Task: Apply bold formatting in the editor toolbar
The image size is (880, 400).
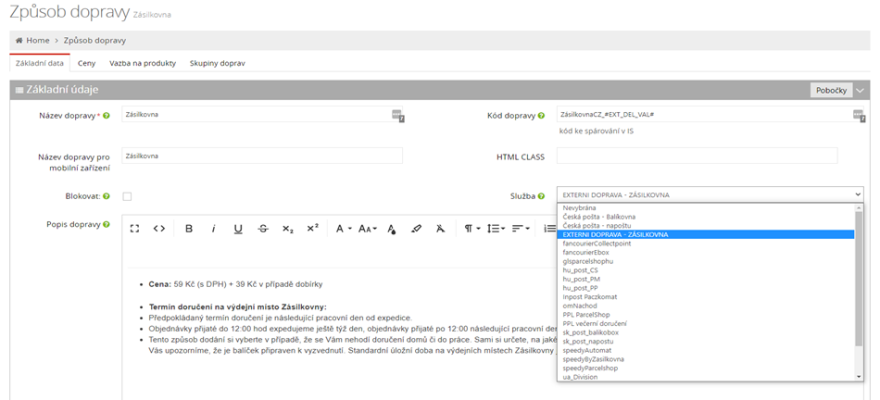Action: coord(189,228)
